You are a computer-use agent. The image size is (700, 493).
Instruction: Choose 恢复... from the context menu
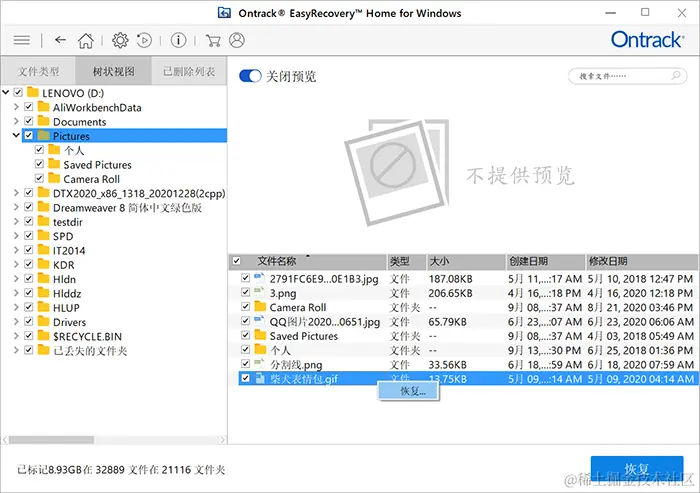(x=408, y=392)
